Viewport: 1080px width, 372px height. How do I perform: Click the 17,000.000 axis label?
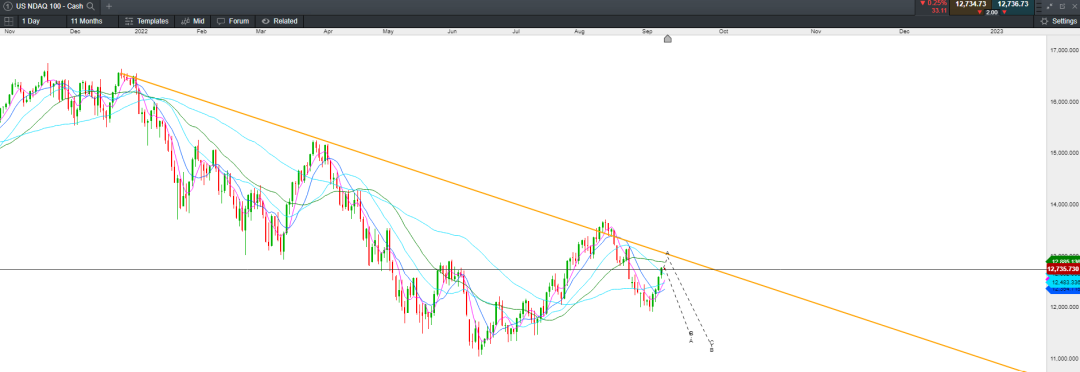point(1064,50)
